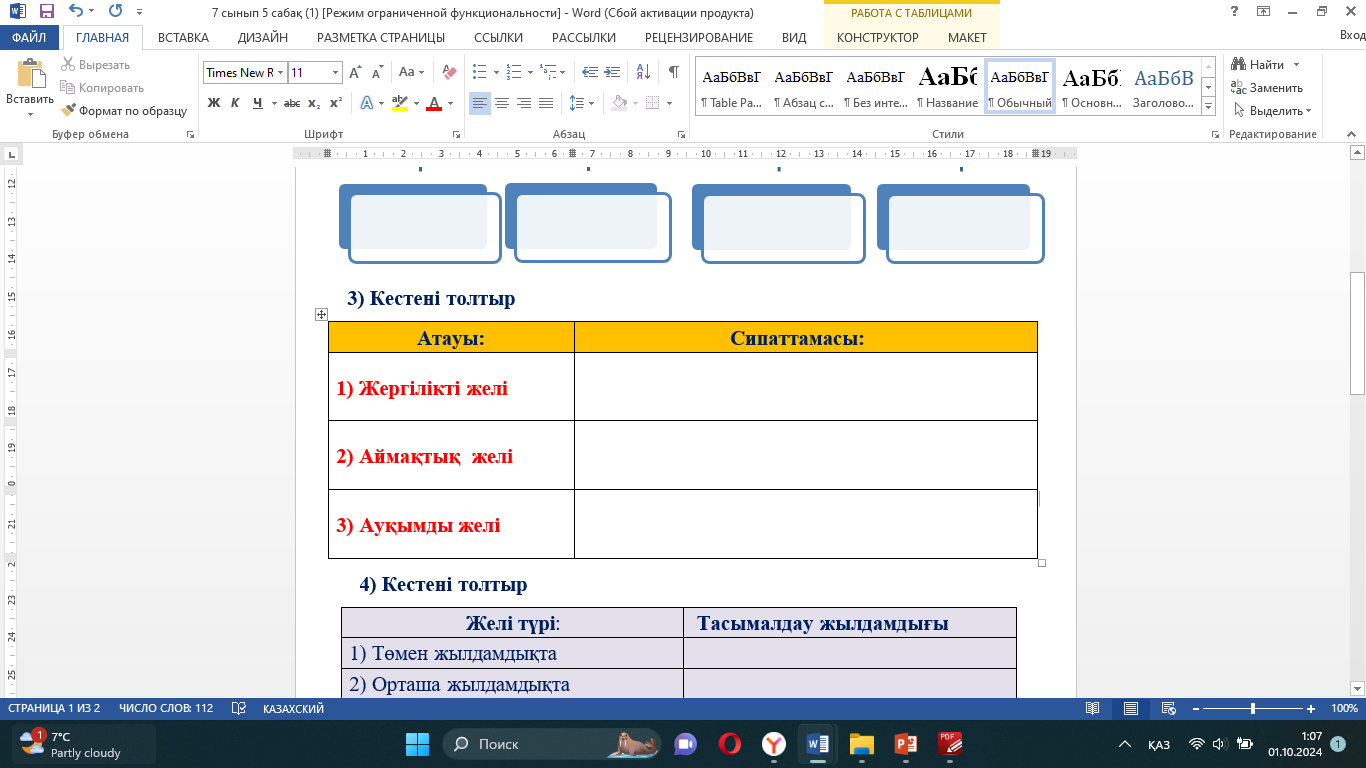This screenshot has height=768, width=1366.
Task: Select the table using the move handle icon
Action: 321,314
